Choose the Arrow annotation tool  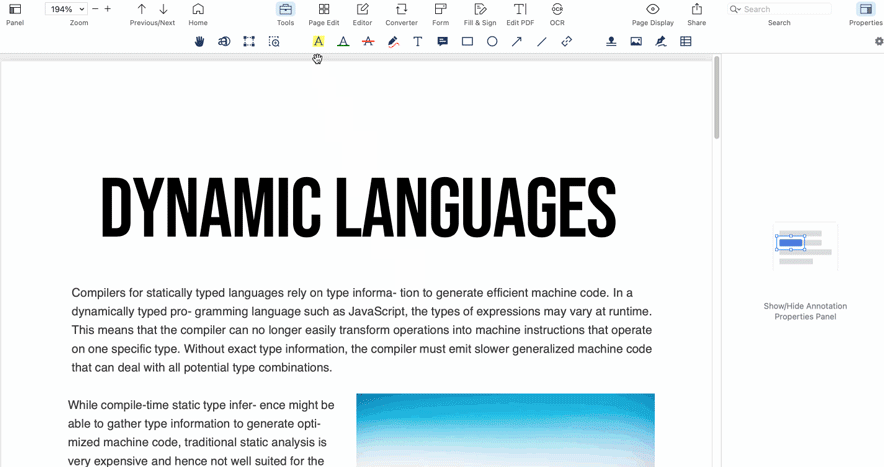tap(516, 41)
